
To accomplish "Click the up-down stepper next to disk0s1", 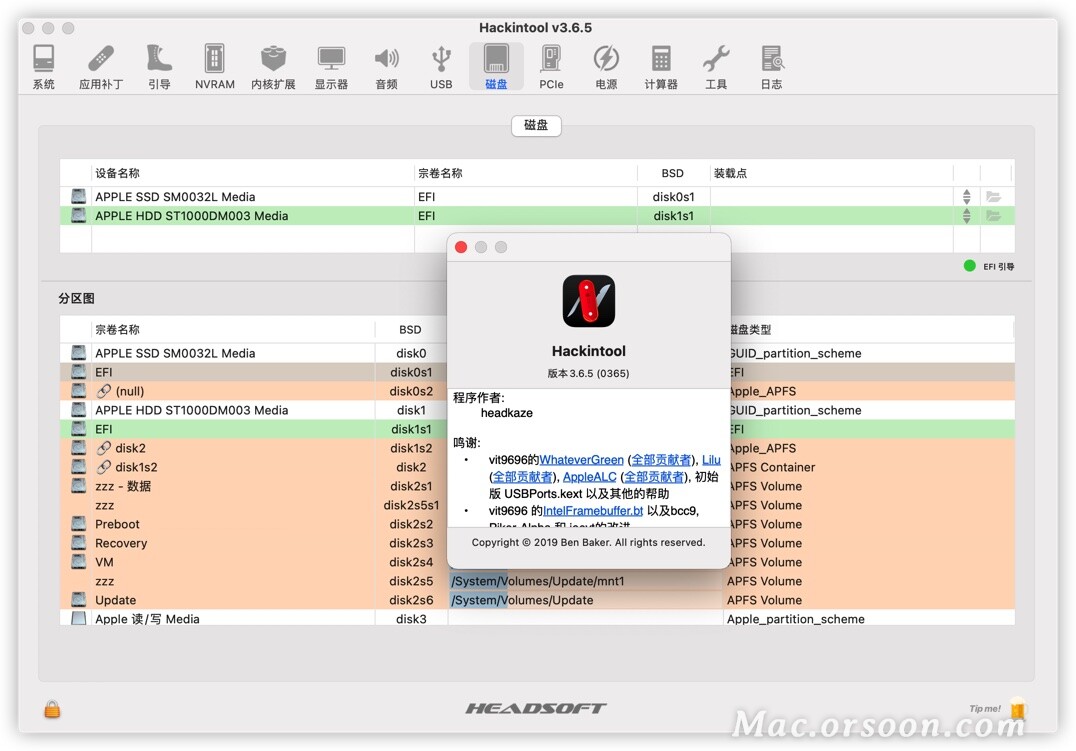I will [x=966, y=196].
